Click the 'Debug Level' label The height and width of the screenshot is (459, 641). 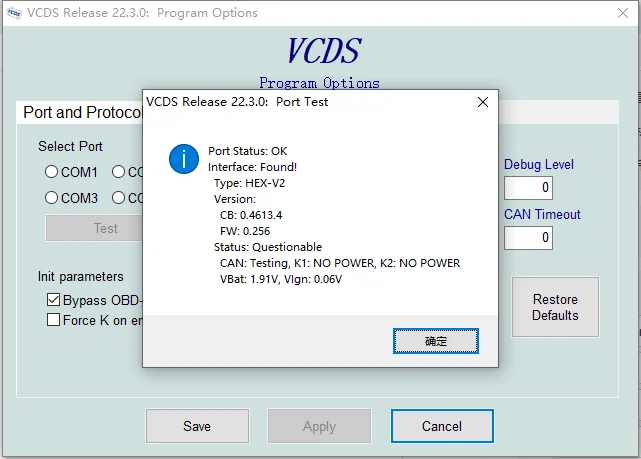coord(539,164)
